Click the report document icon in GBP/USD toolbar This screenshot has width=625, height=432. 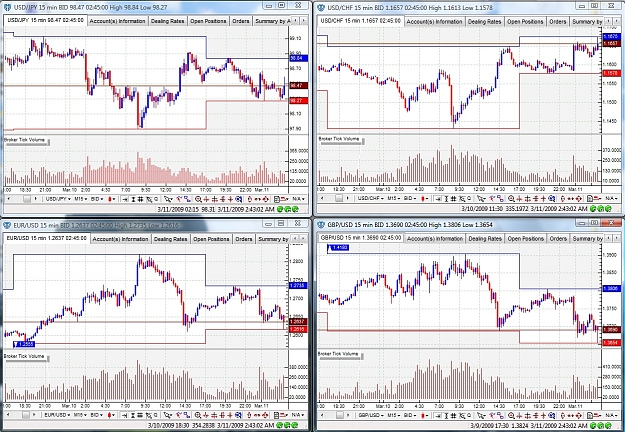[589, 415]
